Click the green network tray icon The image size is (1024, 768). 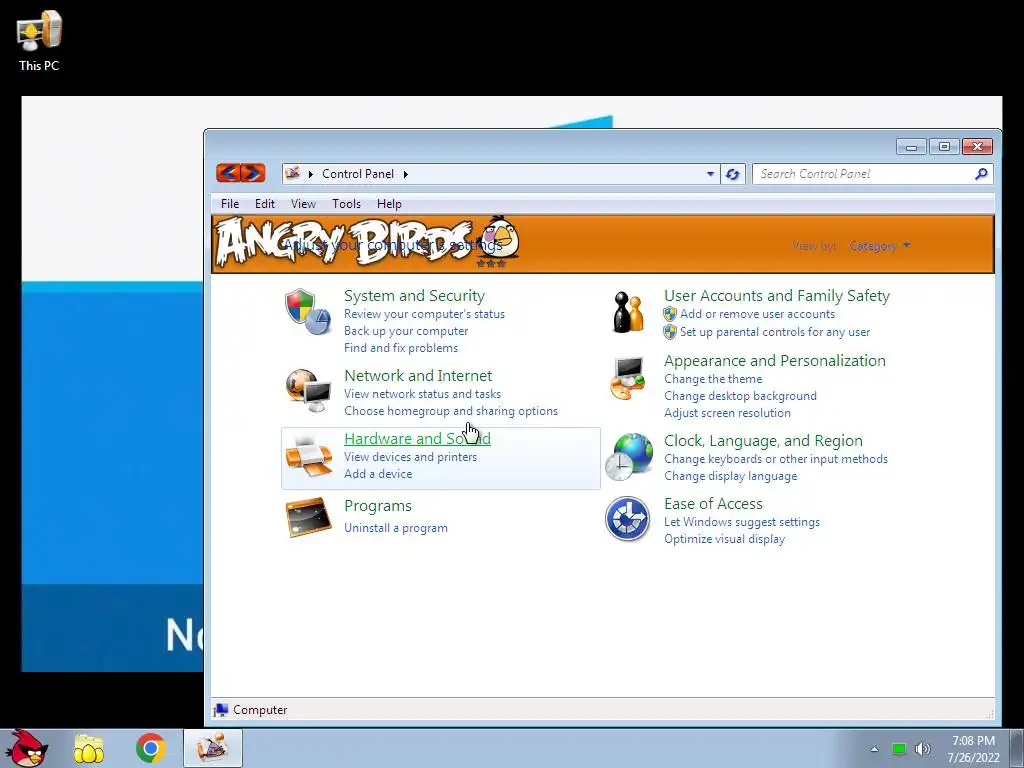click(x=899, y=749)
